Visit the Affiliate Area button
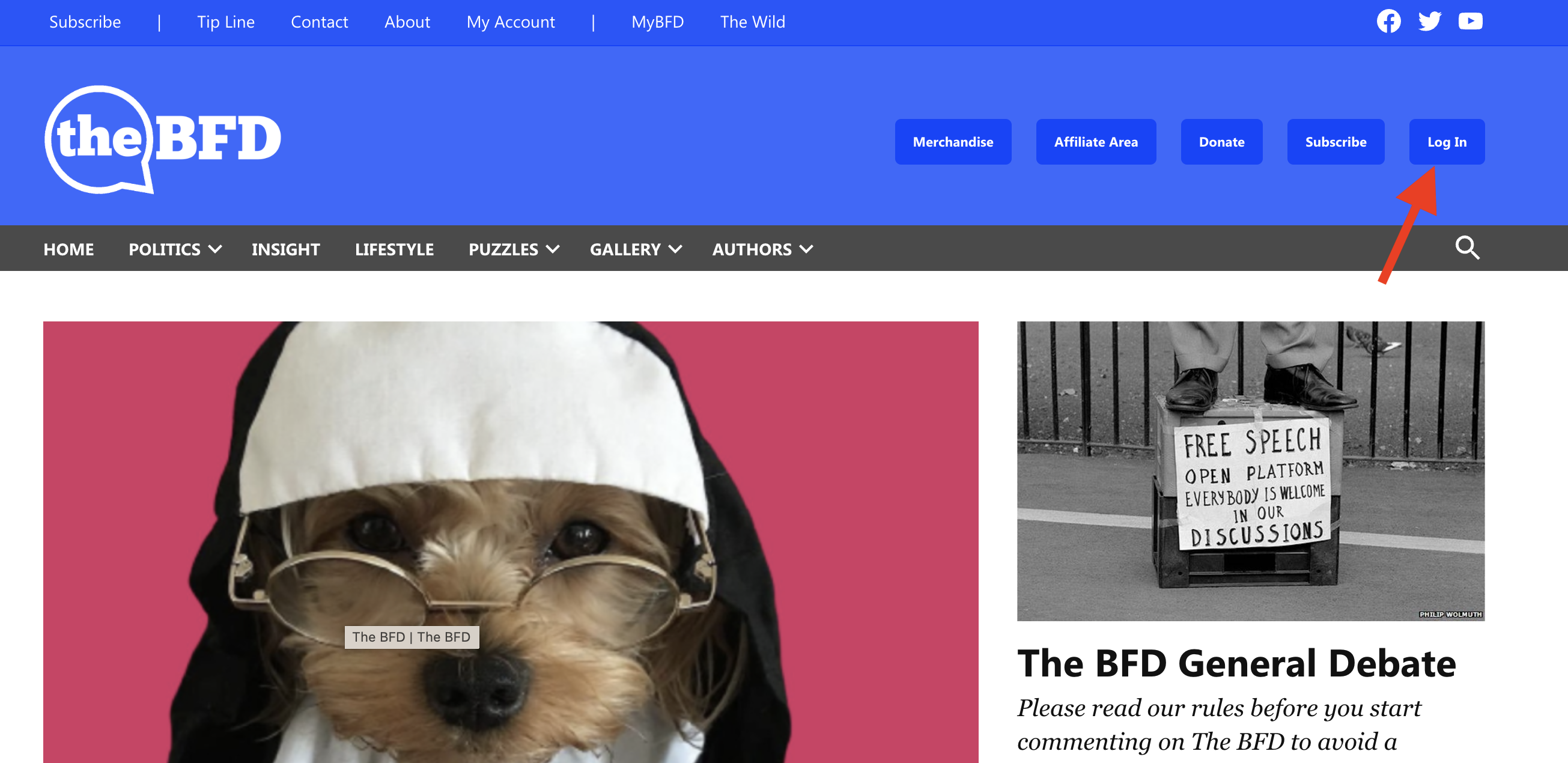Screen dimensions: 1568x763 pos(1096,142)
